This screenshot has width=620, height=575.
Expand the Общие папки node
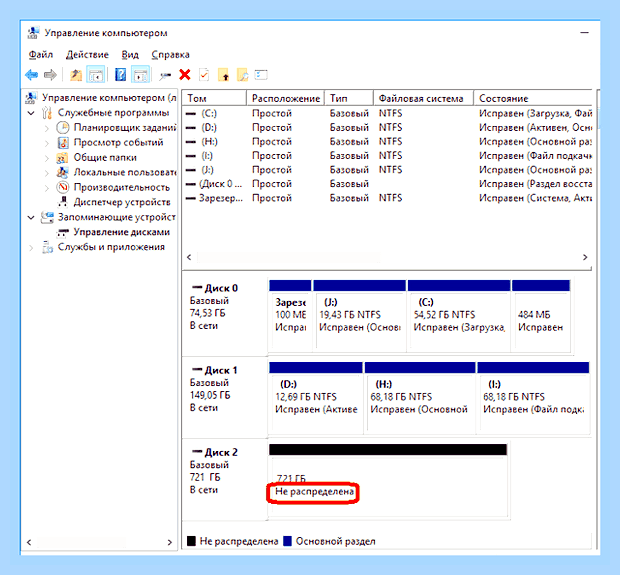point(47,158)
